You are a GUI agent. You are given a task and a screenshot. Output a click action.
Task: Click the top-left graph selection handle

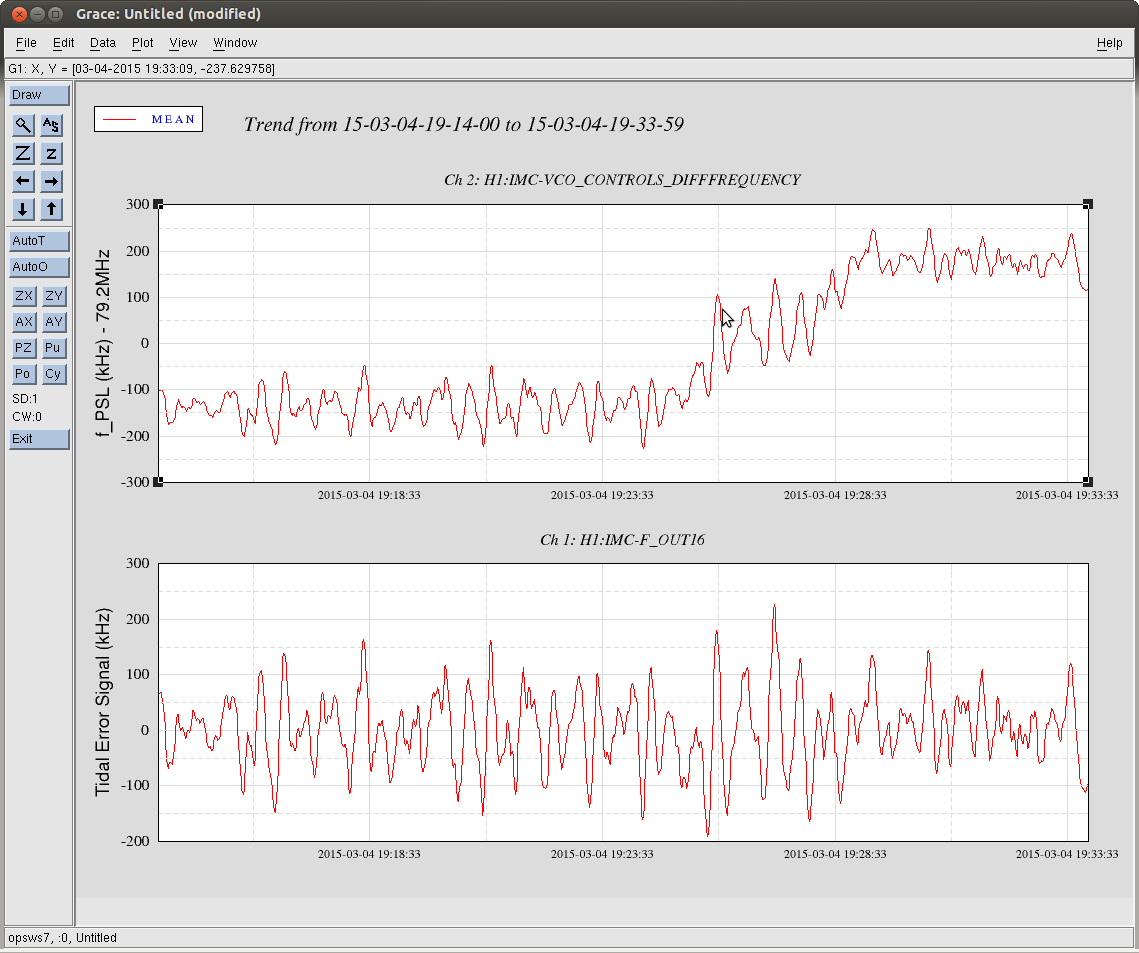tap(158, 205)
